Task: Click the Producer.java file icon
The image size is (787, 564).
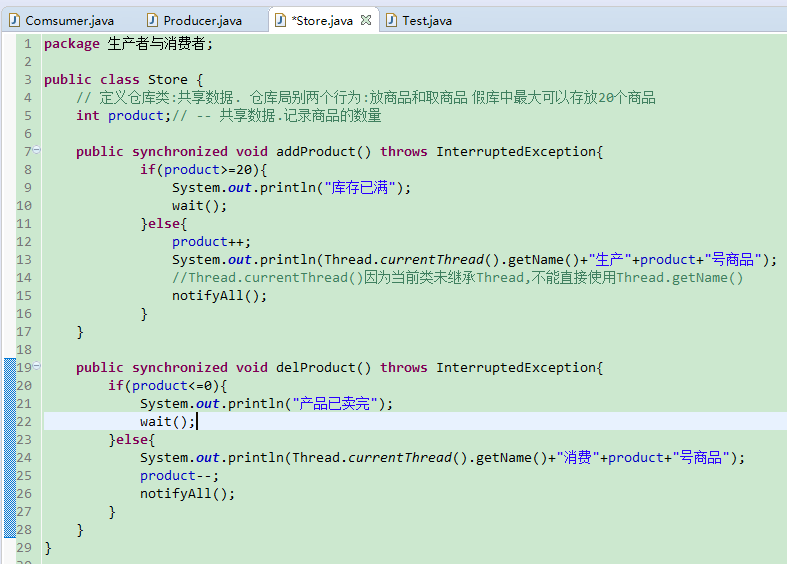Action: [152, 20]
